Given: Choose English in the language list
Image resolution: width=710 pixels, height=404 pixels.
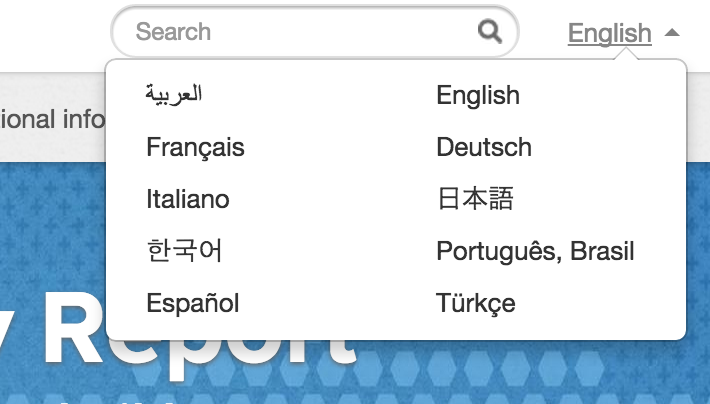Looking at the screenshot, I should pyautogui.click(x=478, y=96).
